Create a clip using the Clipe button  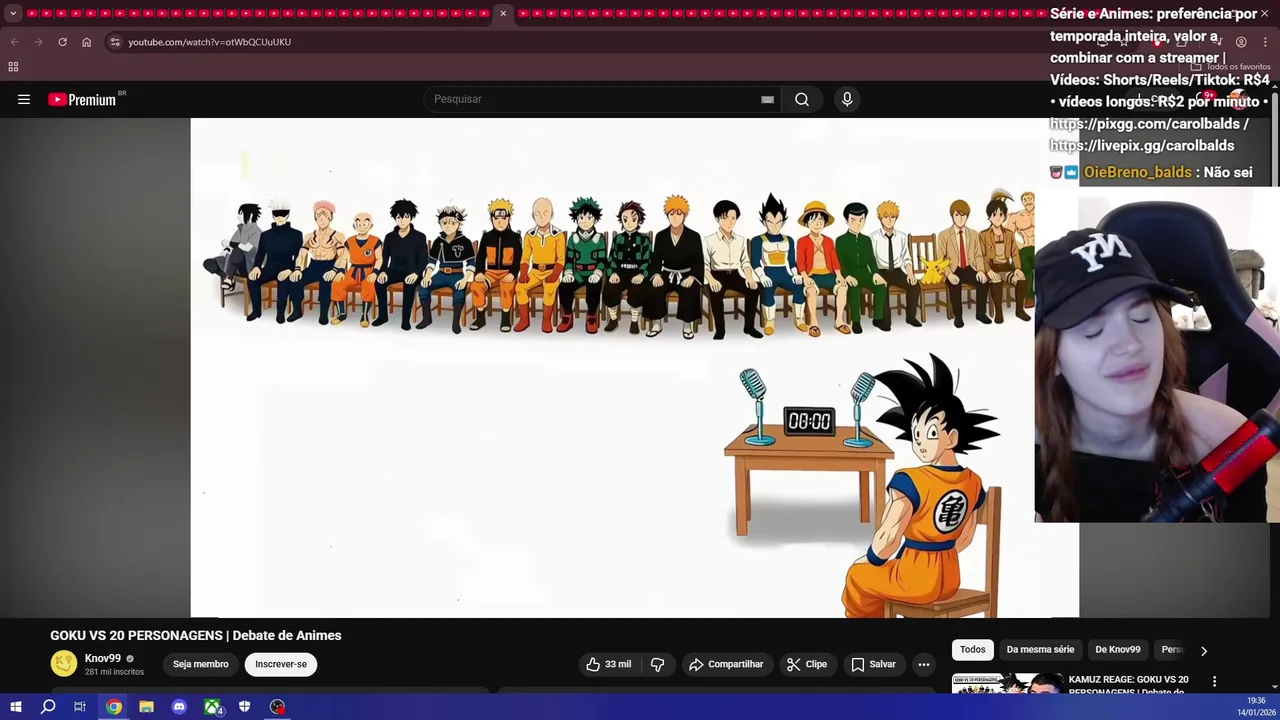point(807,664)
